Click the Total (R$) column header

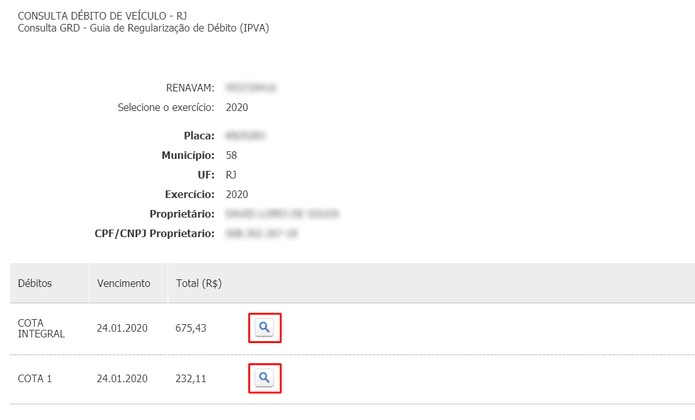[x=198, y=284]
